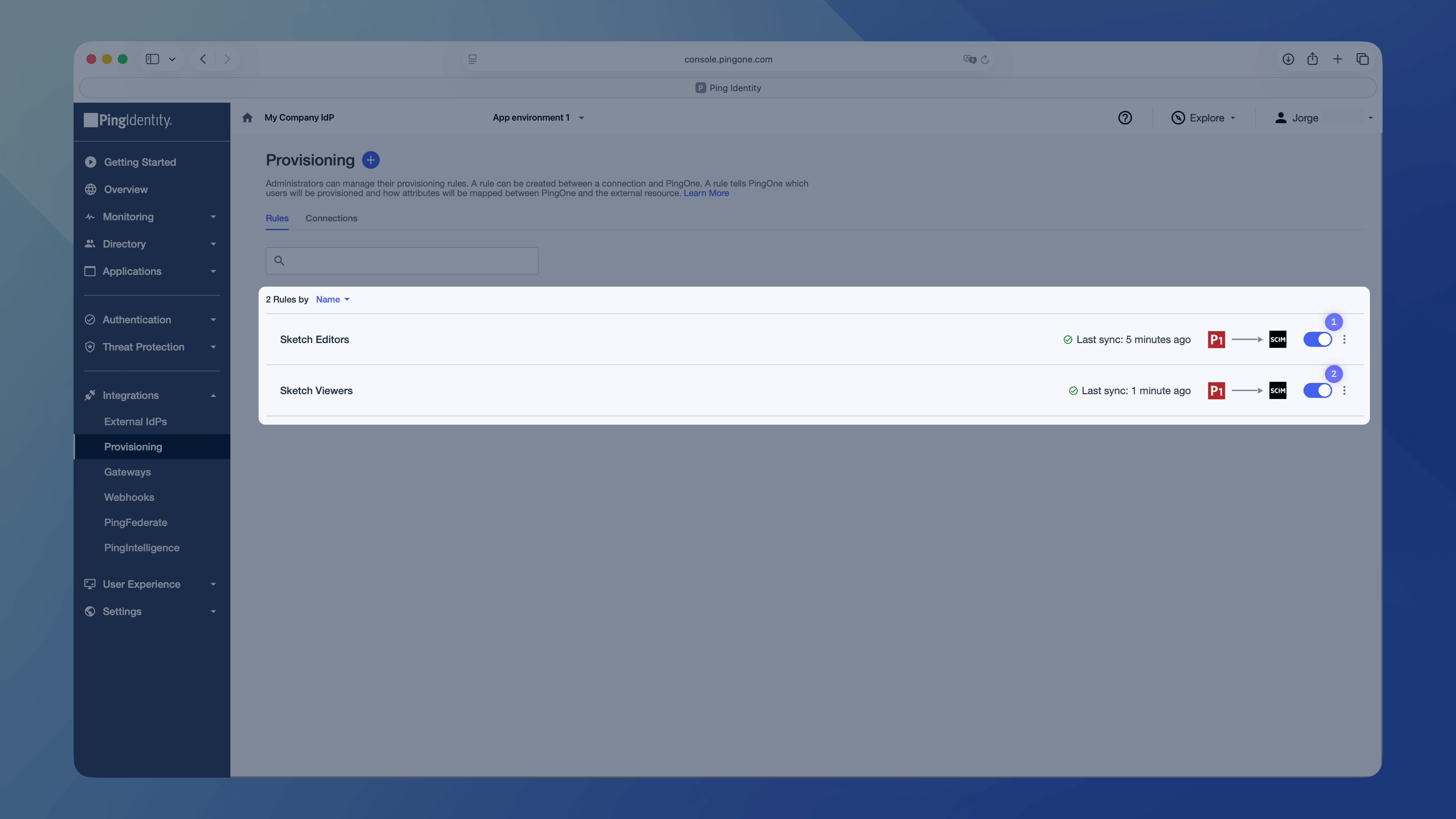The height and width of the screenshot is (819, 1456).
Task: Expand the Applications sidebar section
Action: pos(152,271)
